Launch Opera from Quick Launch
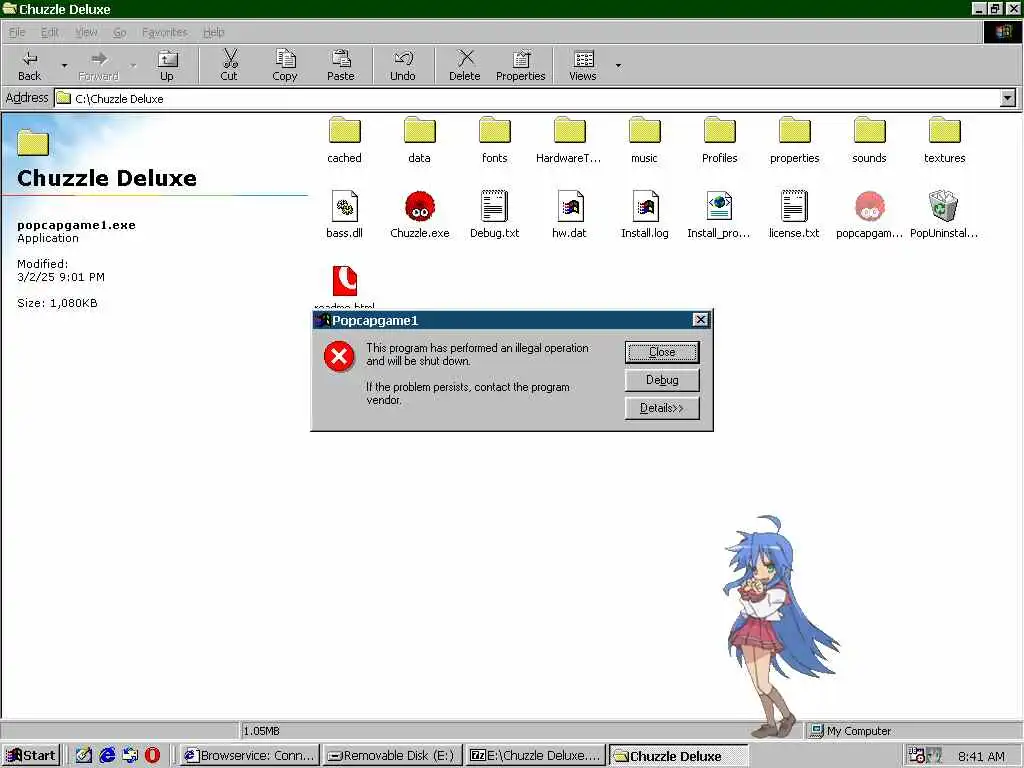1024x768 pixels. (152, 756)
